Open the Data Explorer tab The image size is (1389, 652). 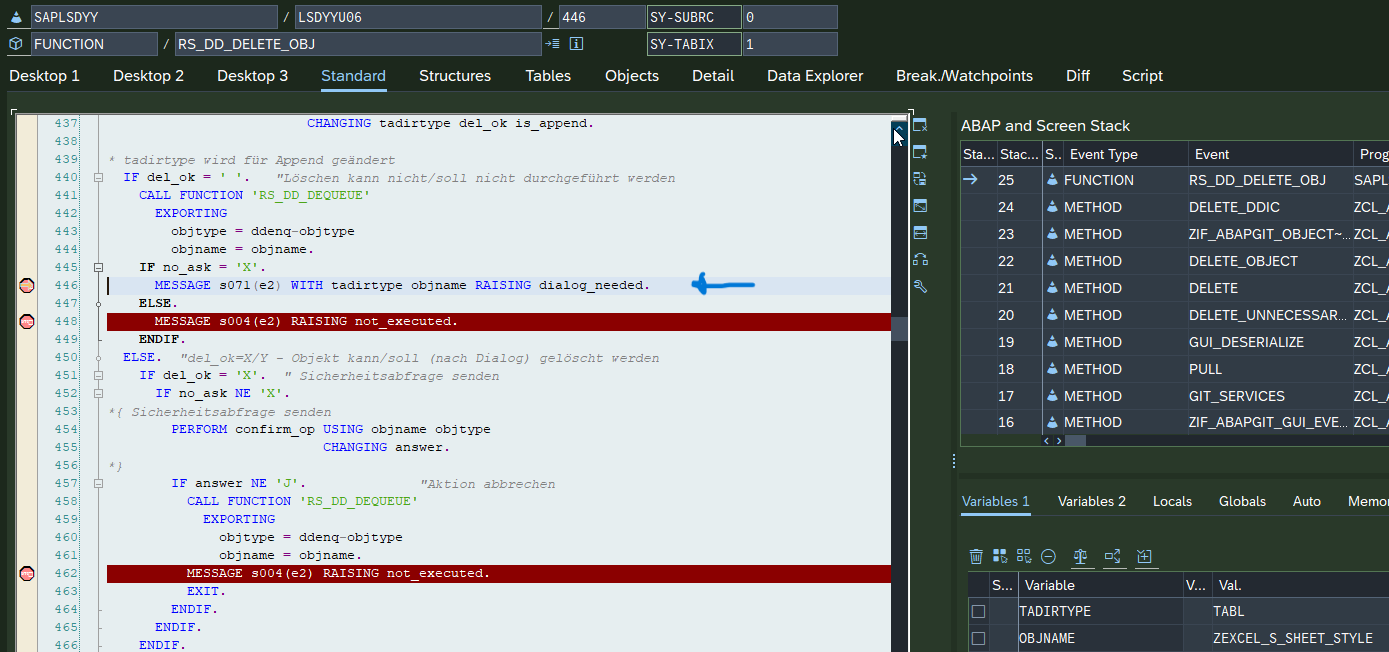815,76
